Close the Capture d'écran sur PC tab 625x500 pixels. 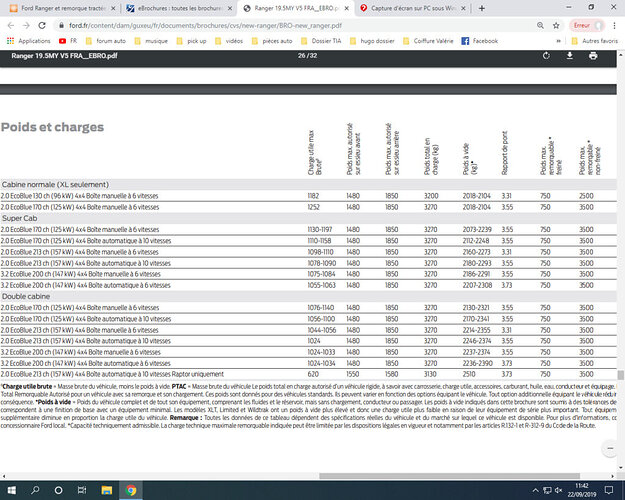click(463, 8)
